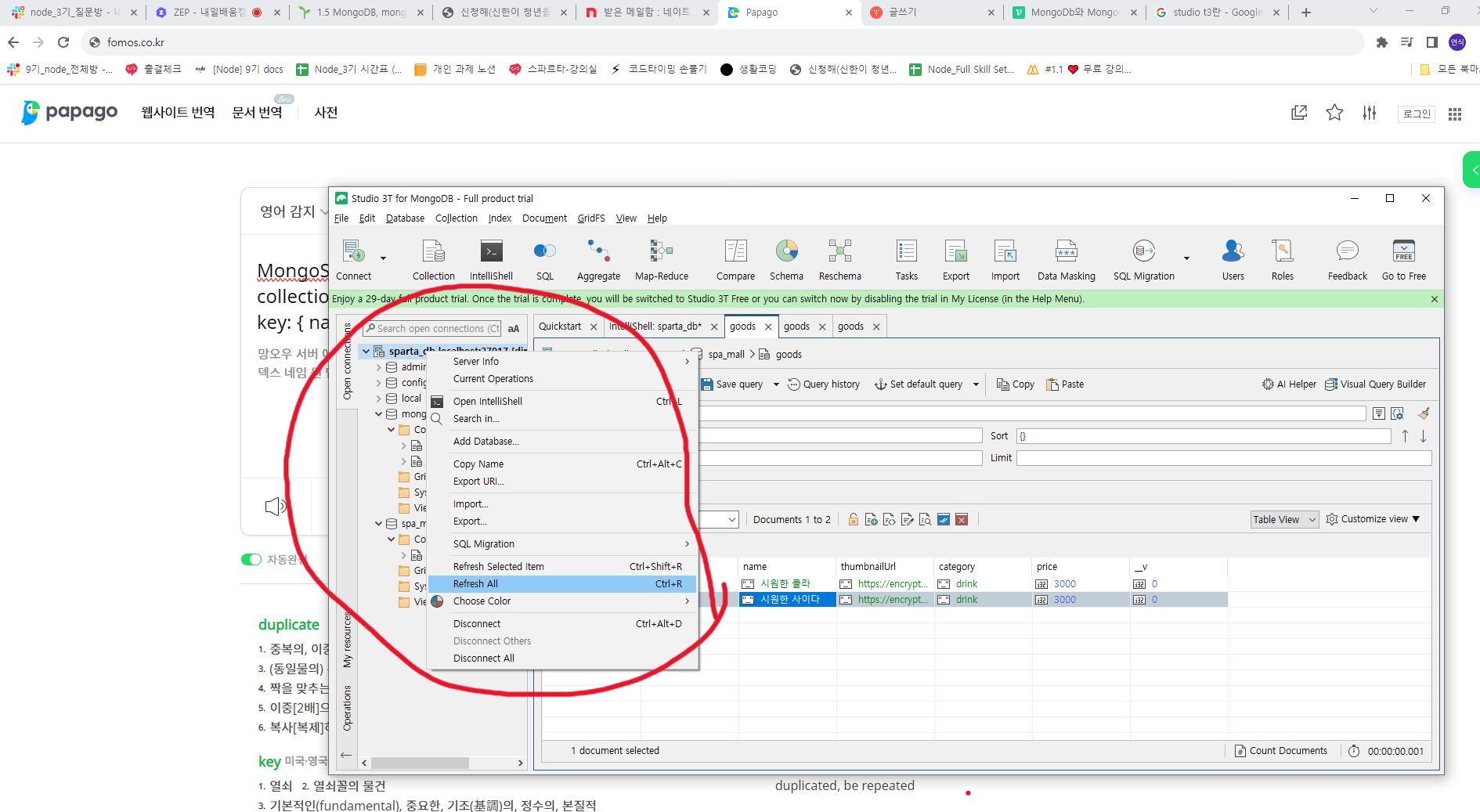Select Refresh All in context menu
This screenshot has width=1480, height=812.
coord(562,584)
